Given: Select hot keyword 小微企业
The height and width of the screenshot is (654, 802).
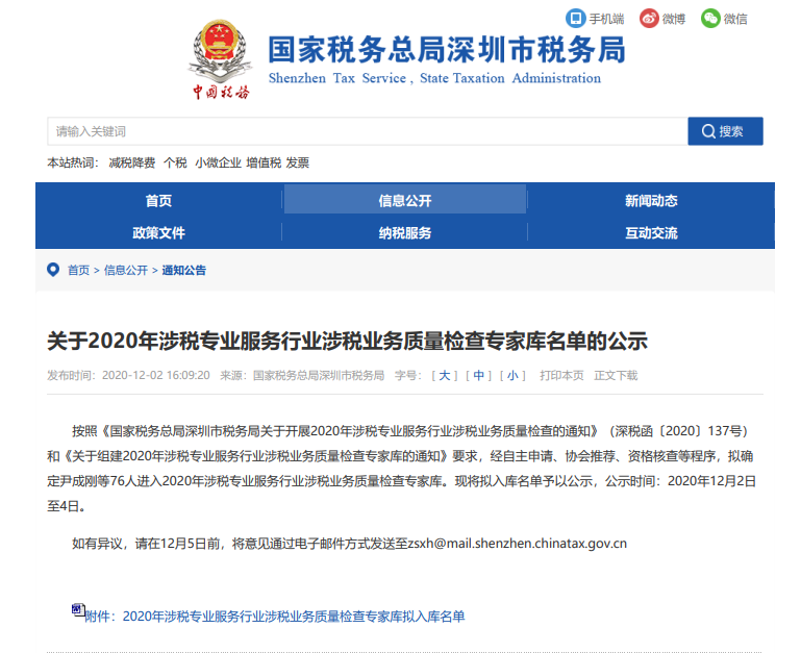Looking at the screenshot, I should tap(218, 163).
